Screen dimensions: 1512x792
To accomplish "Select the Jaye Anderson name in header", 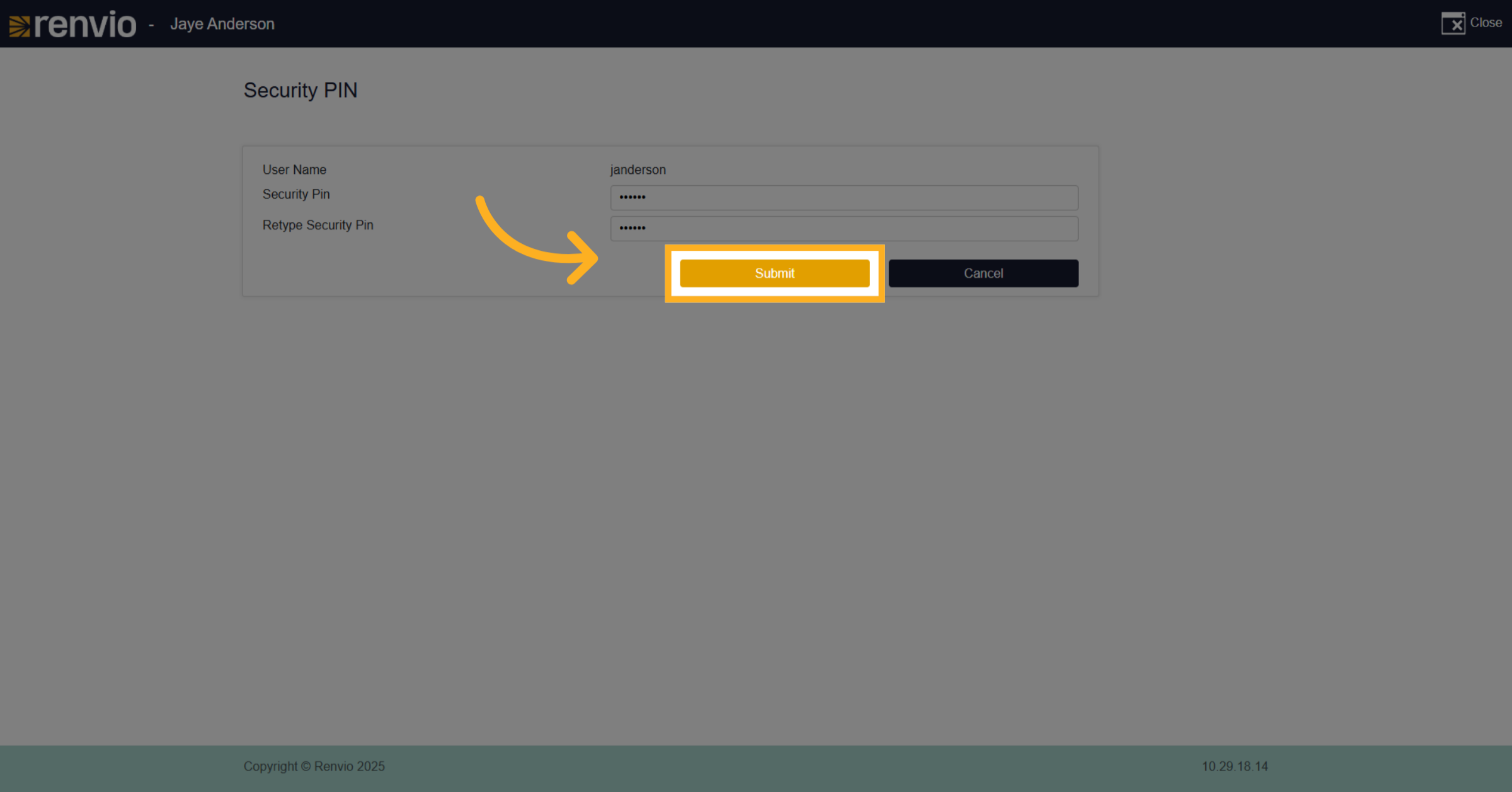I will click(222, 24).
